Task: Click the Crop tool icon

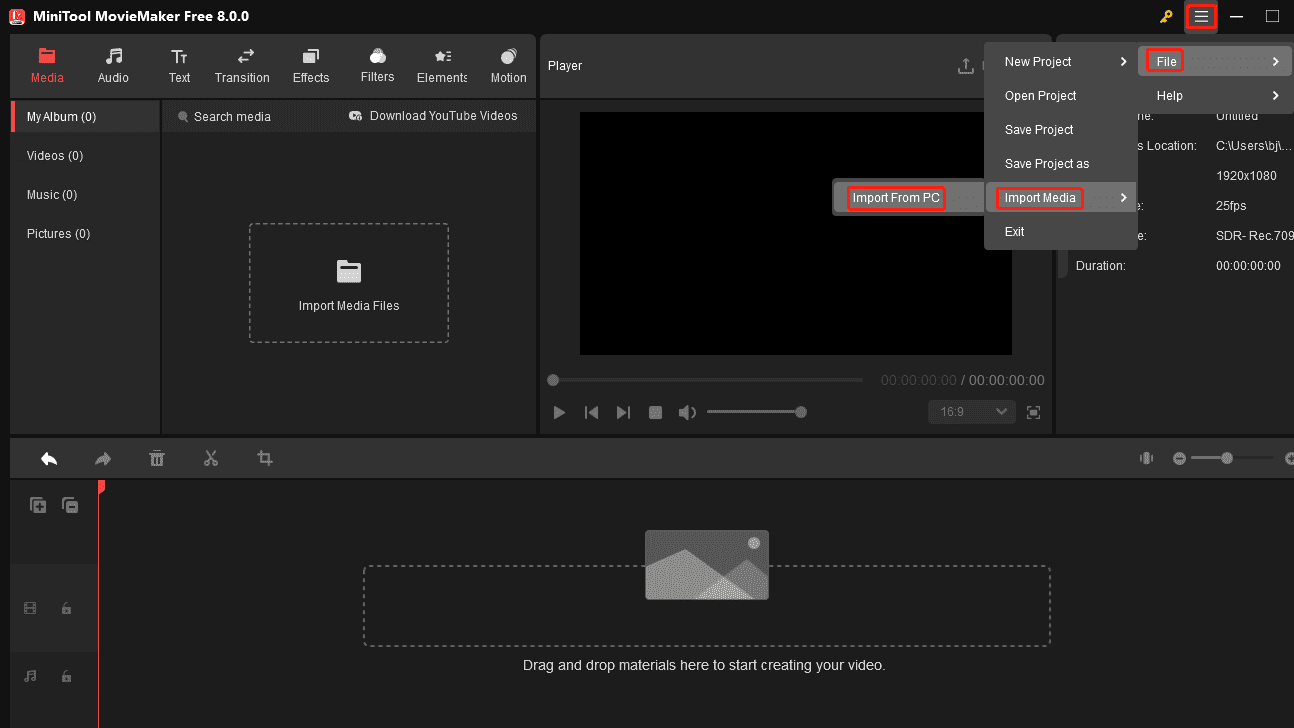Action: [x=264, y=458]
